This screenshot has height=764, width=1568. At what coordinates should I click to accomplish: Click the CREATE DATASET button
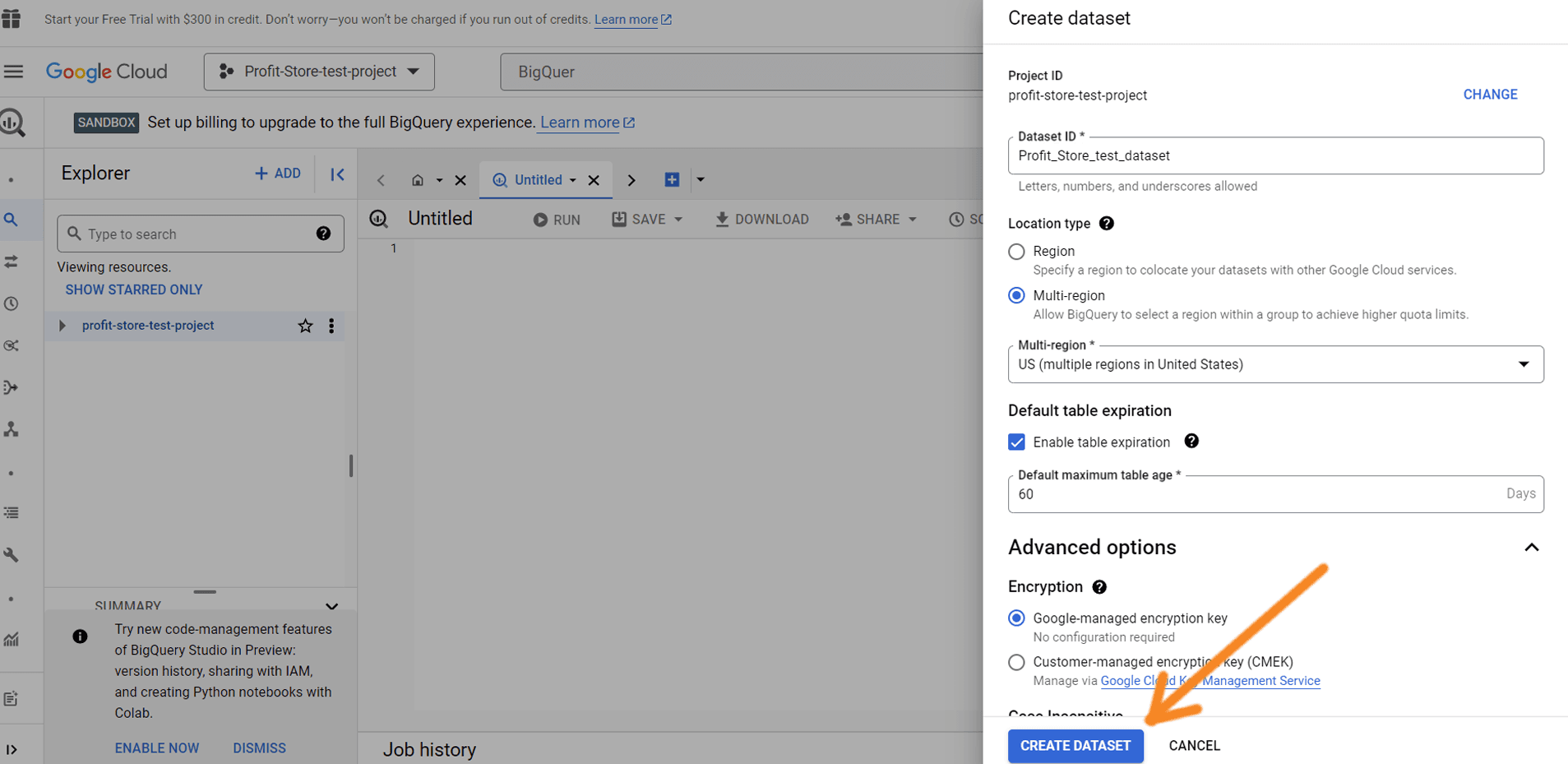(1075, 746)
